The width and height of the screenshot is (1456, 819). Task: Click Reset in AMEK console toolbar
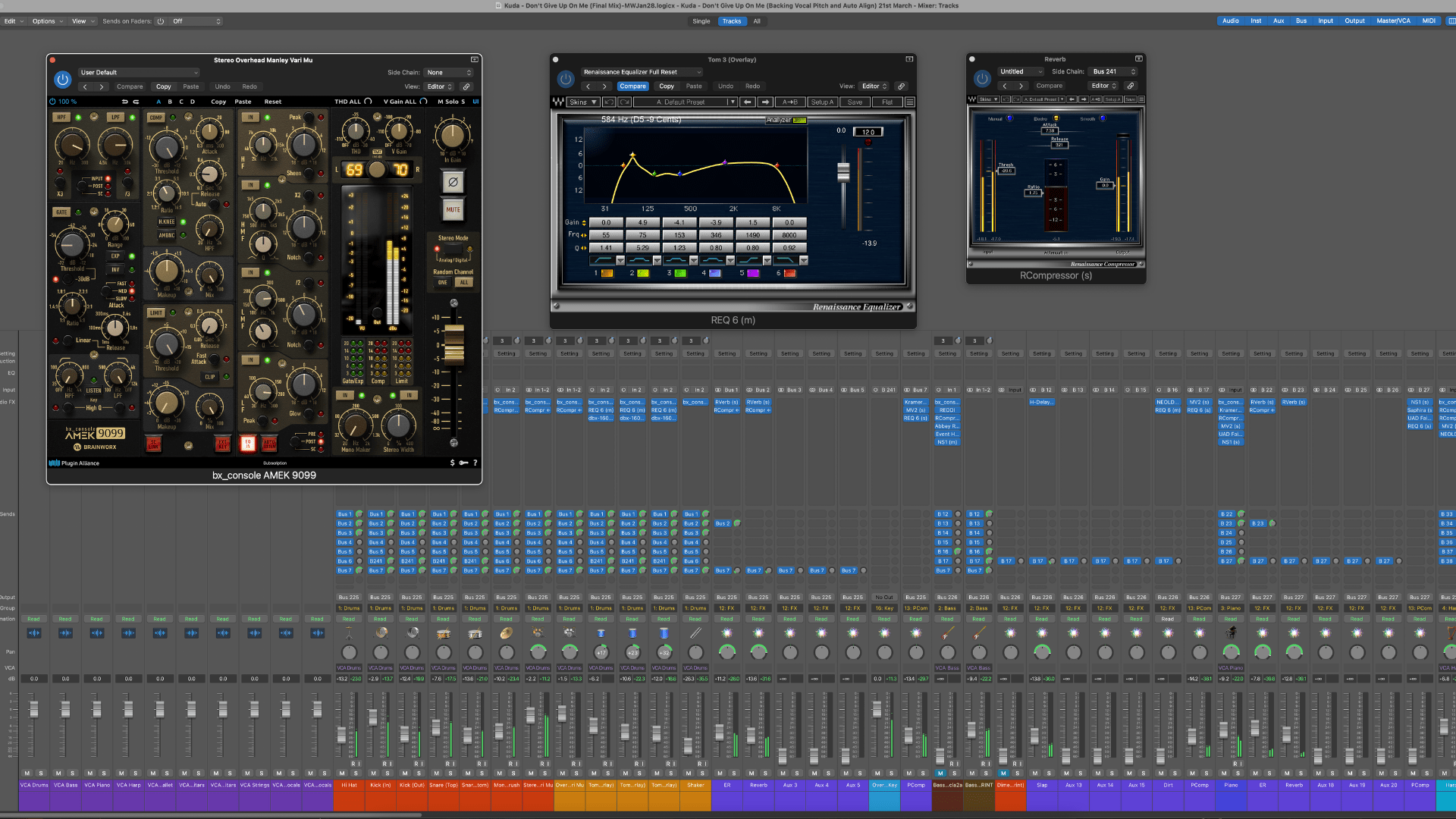click(x=272, y=102)
